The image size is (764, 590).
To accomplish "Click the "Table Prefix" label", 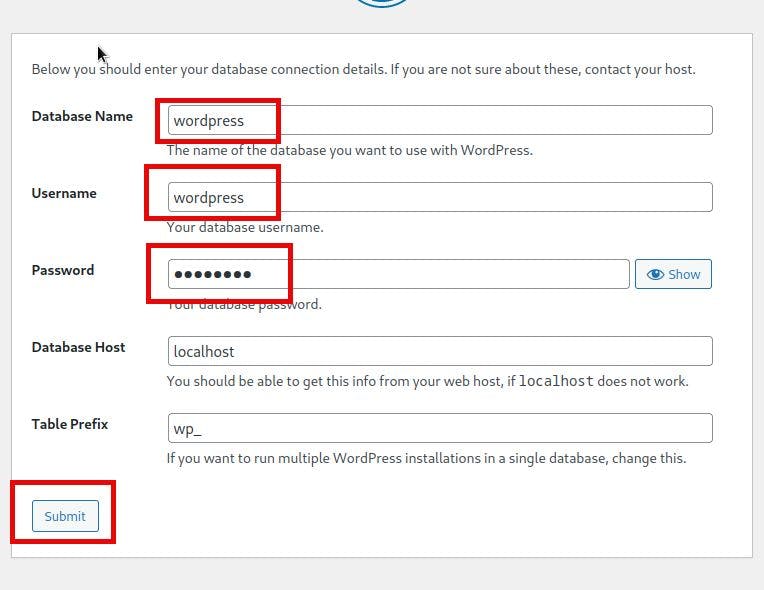I will (70, 424).
